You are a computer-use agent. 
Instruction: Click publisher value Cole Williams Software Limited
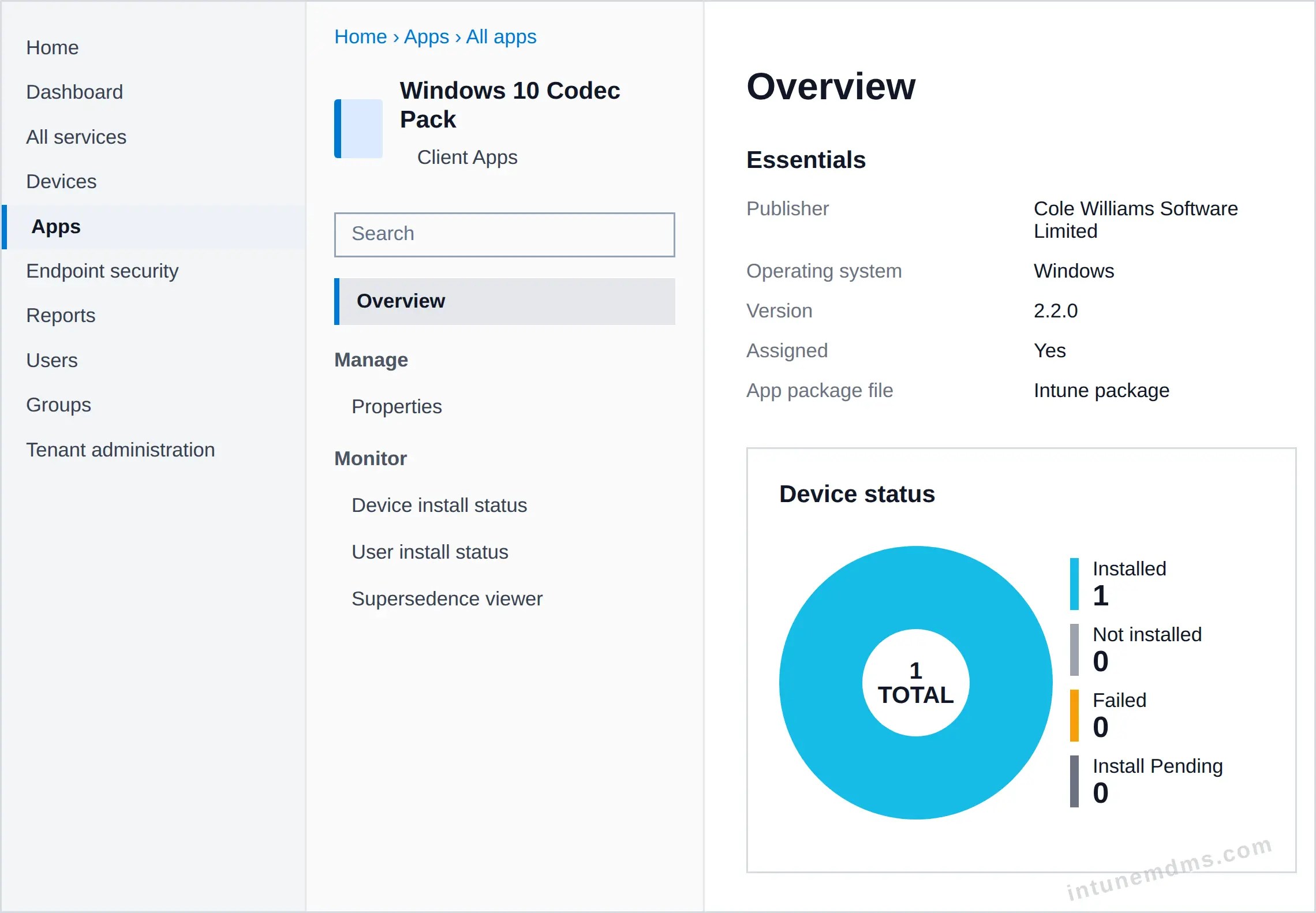coord(1136,220)
